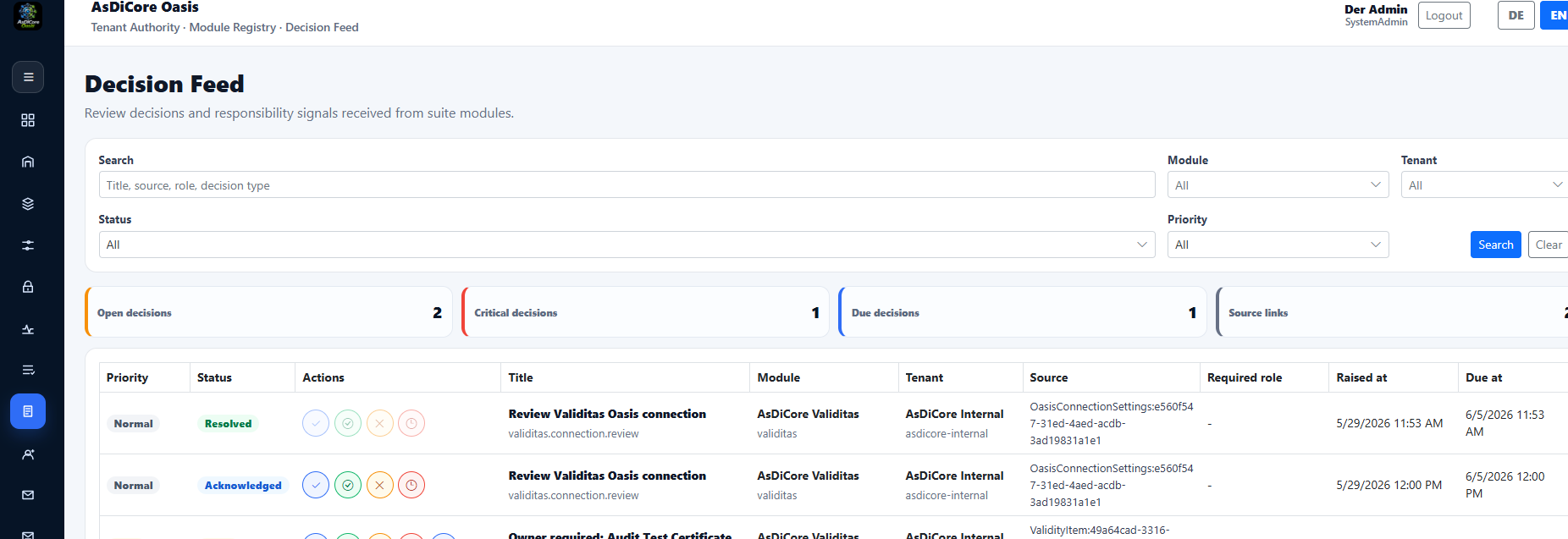
Task: Switch language to DE
Action: (x=1516, y=15)
